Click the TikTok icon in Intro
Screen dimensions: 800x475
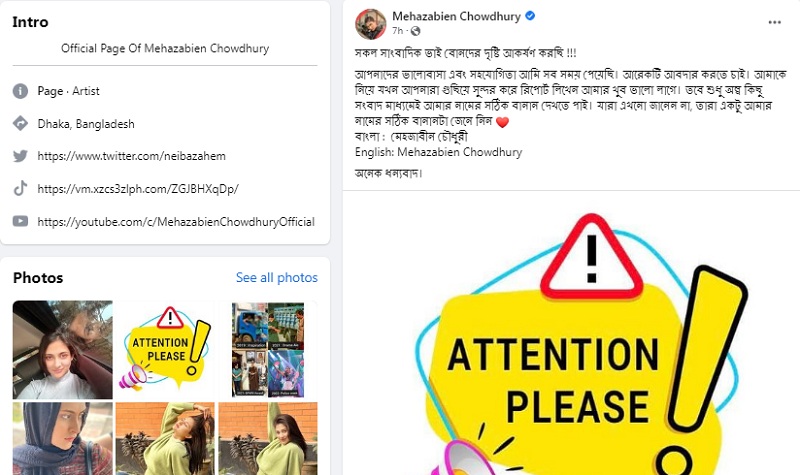point(20,189)
